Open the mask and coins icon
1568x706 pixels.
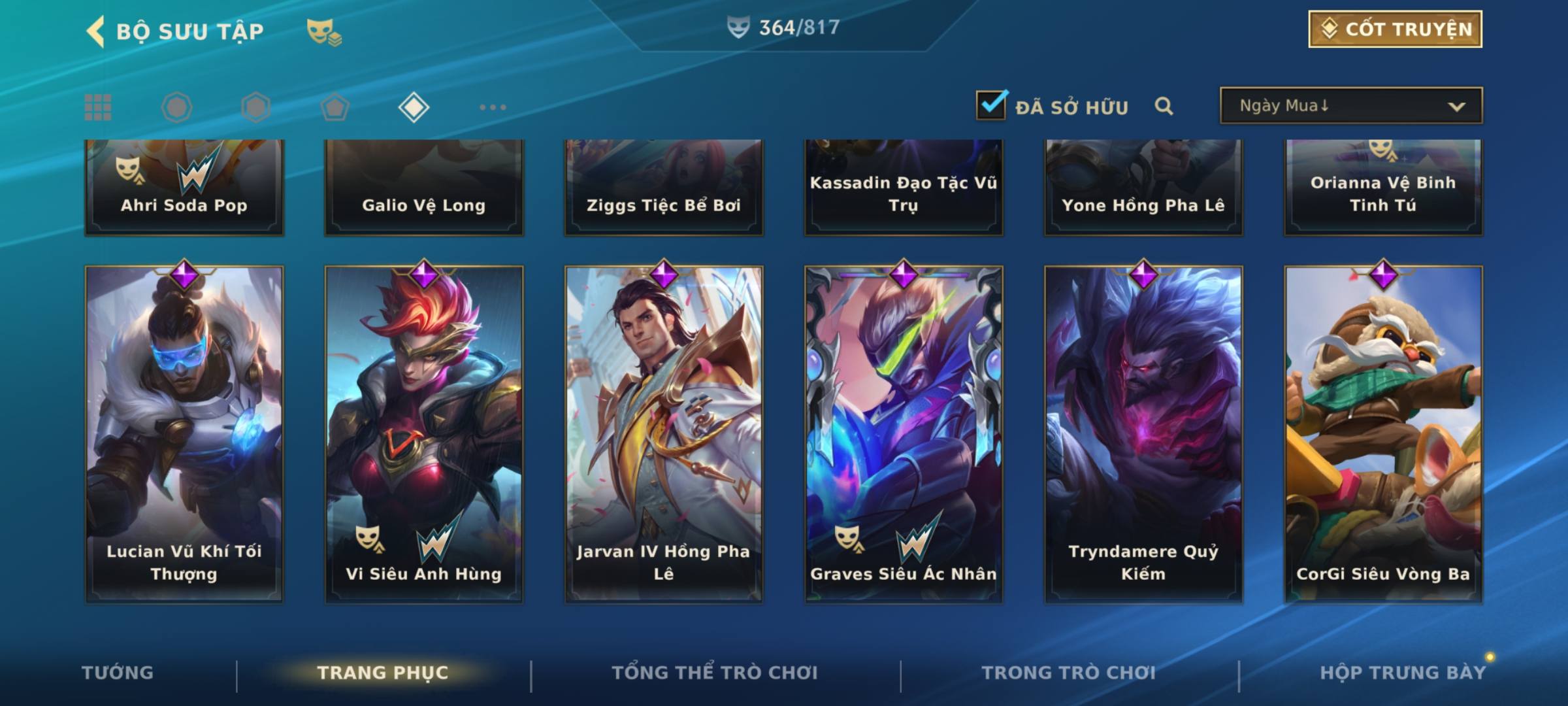coord(324,32)
